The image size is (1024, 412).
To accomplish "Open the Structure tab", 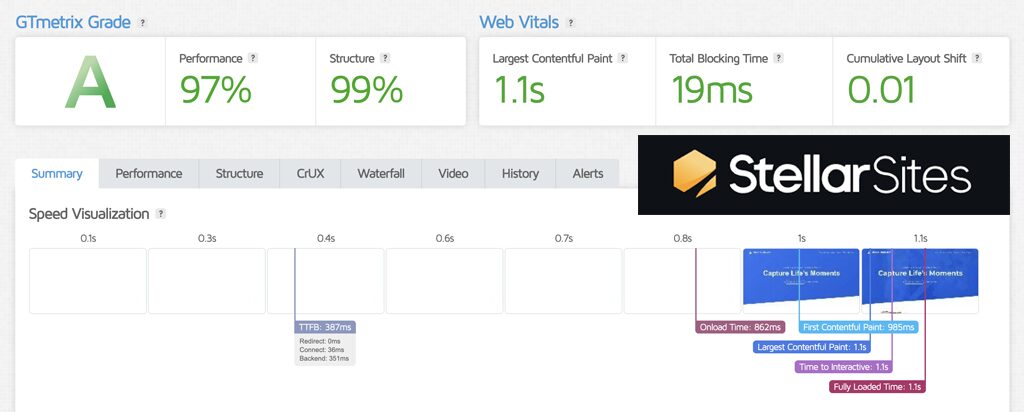I will click(x=240, y=174).
